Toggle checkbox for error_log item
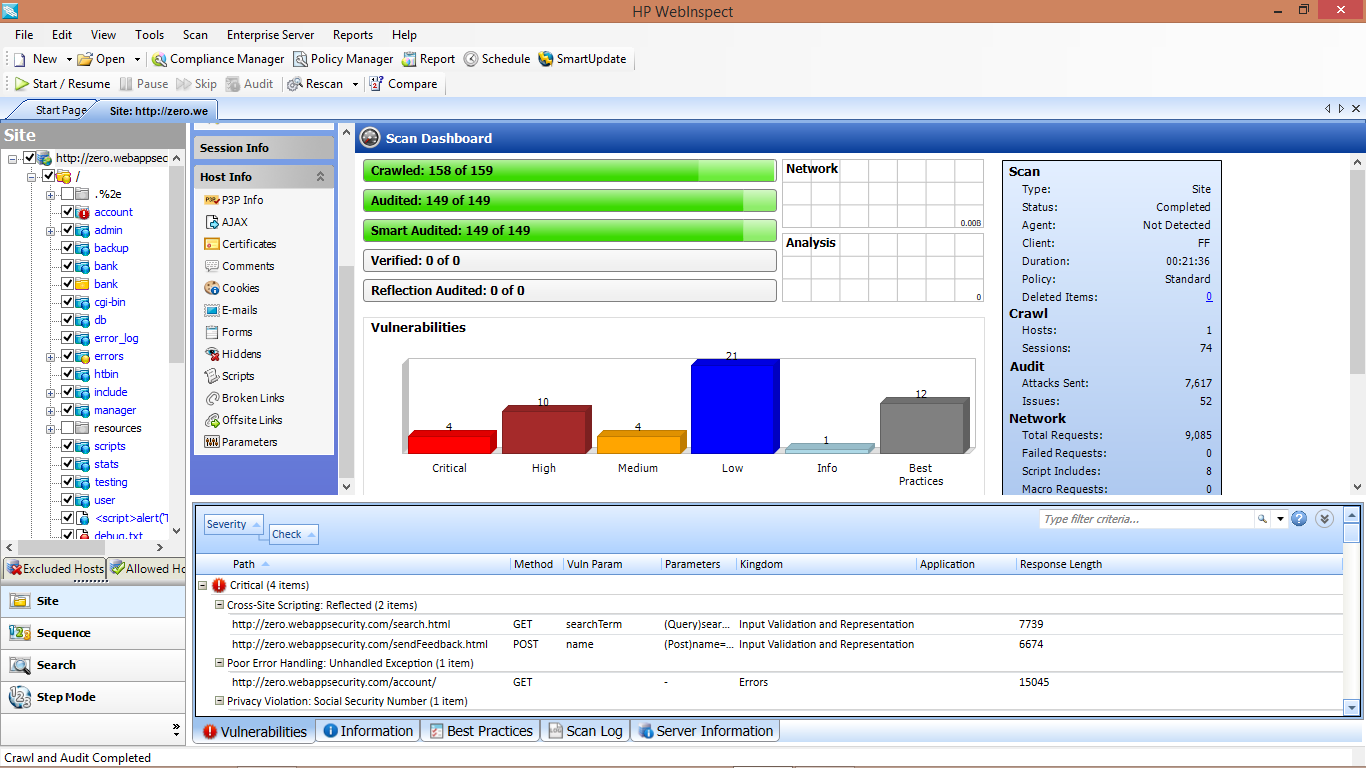 click(x=68, y=338)
